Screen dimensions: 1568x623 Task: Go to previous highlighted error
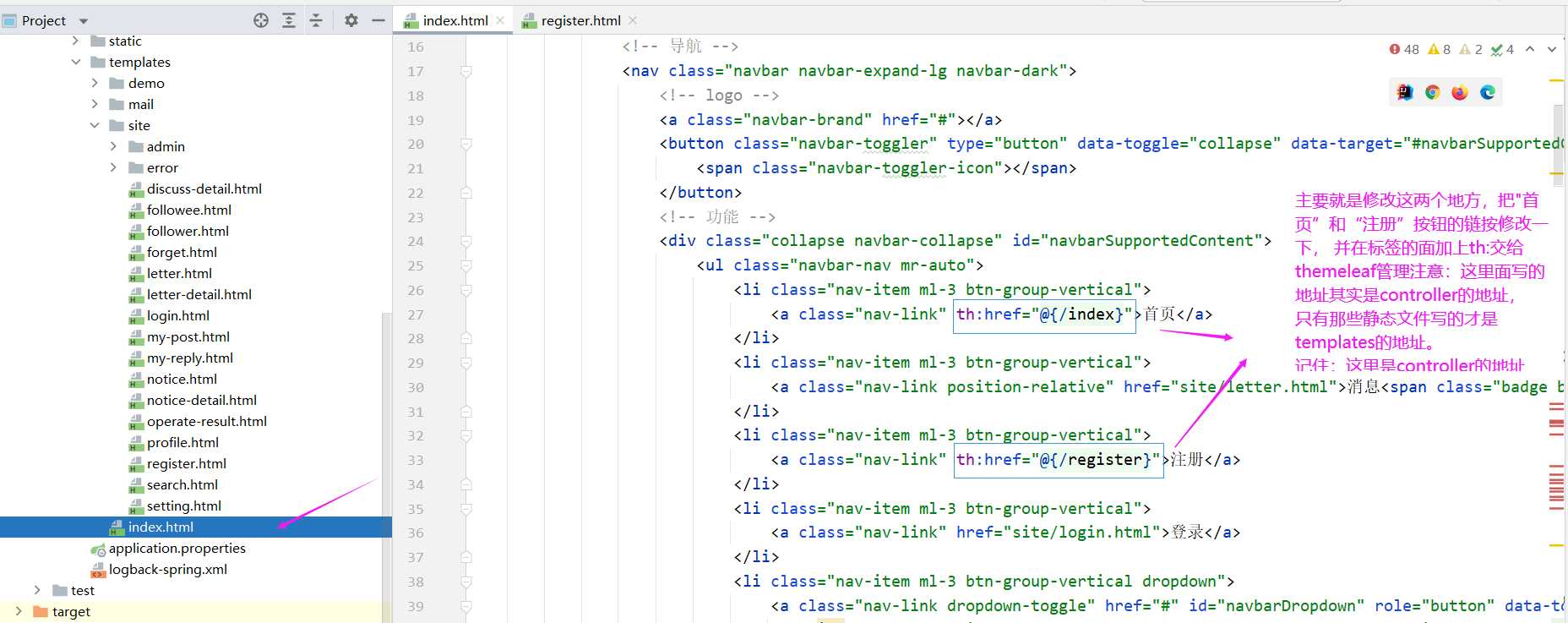tap(1530, 49)
